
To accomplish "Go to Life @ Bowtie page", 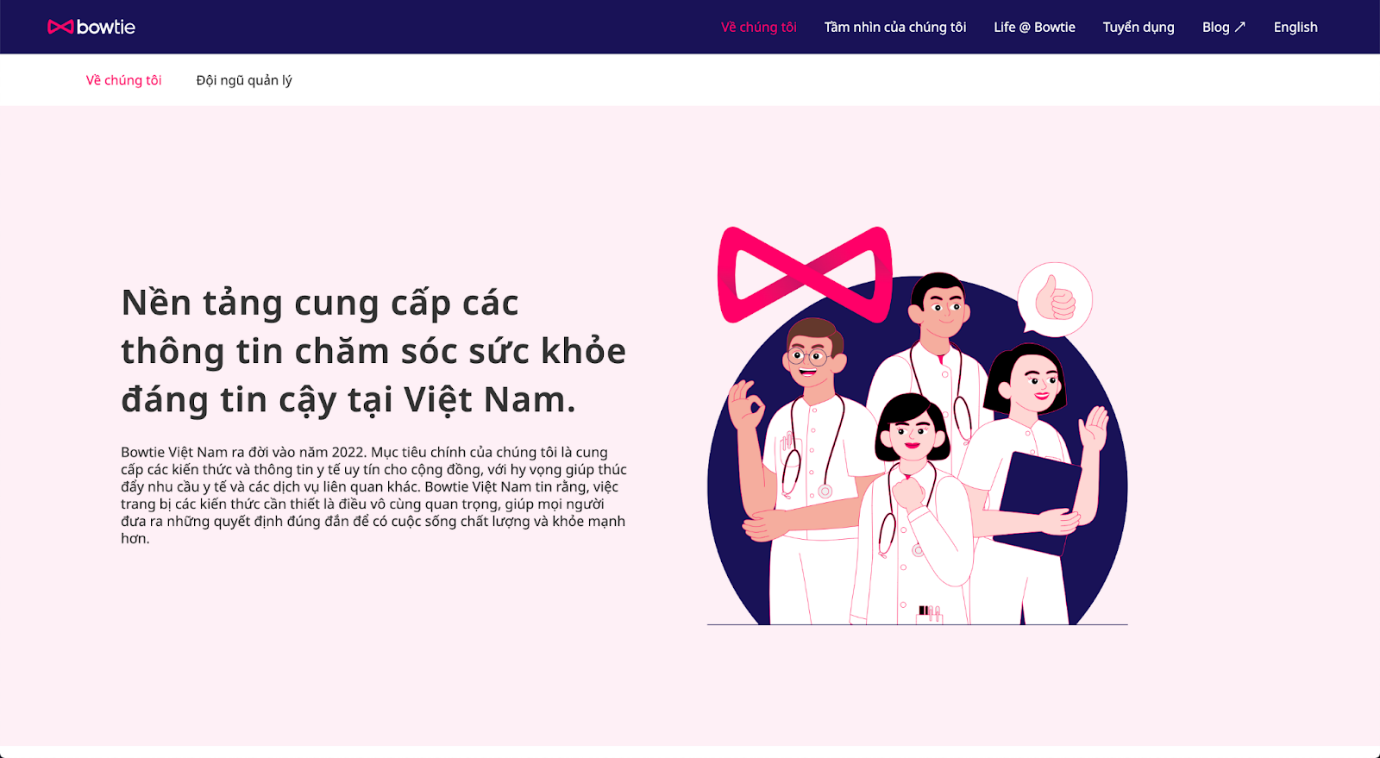I will [1034, 27].
